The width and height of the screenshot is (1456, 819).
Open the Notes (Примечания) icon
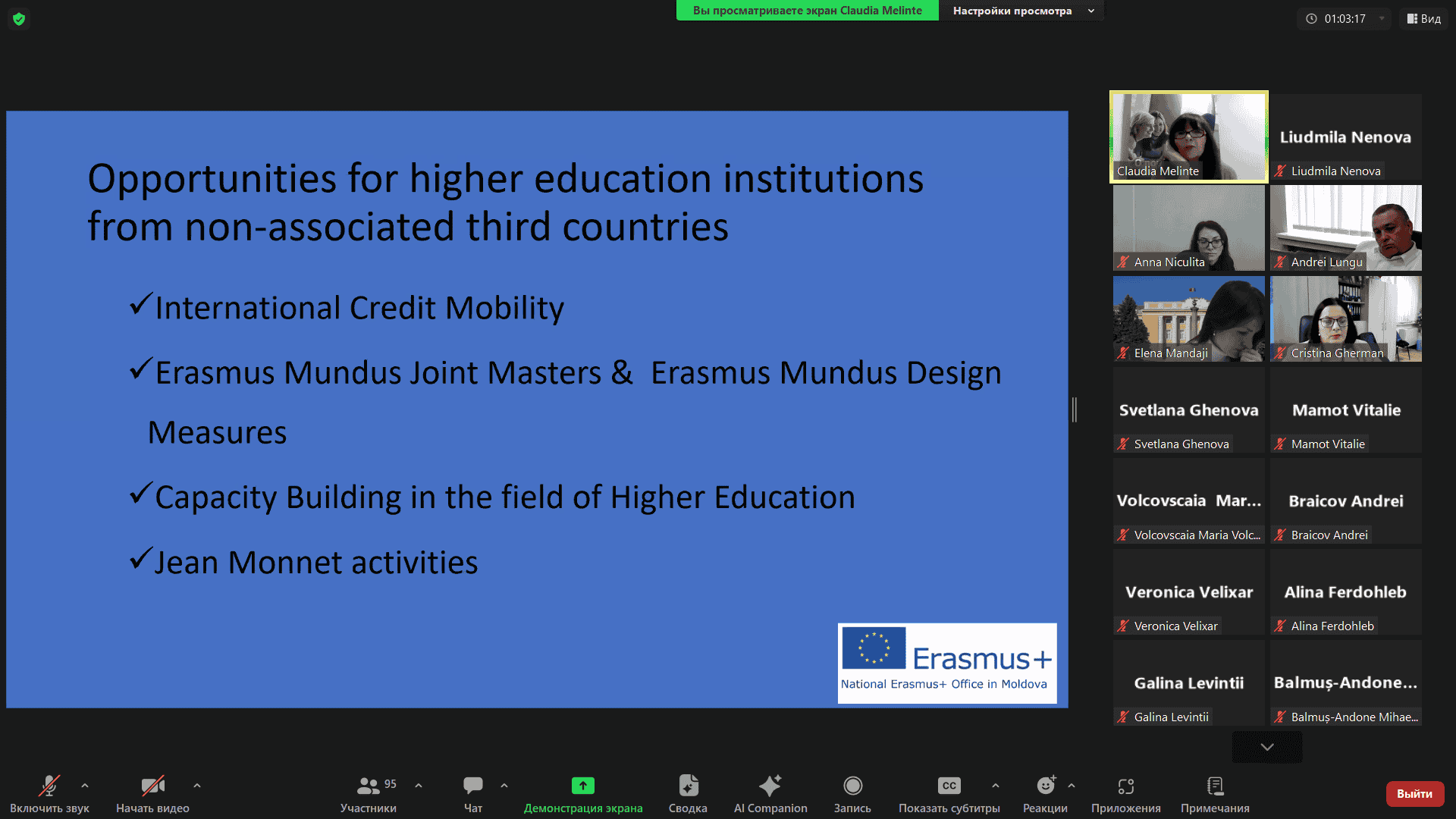click(x=1215, y=786)
